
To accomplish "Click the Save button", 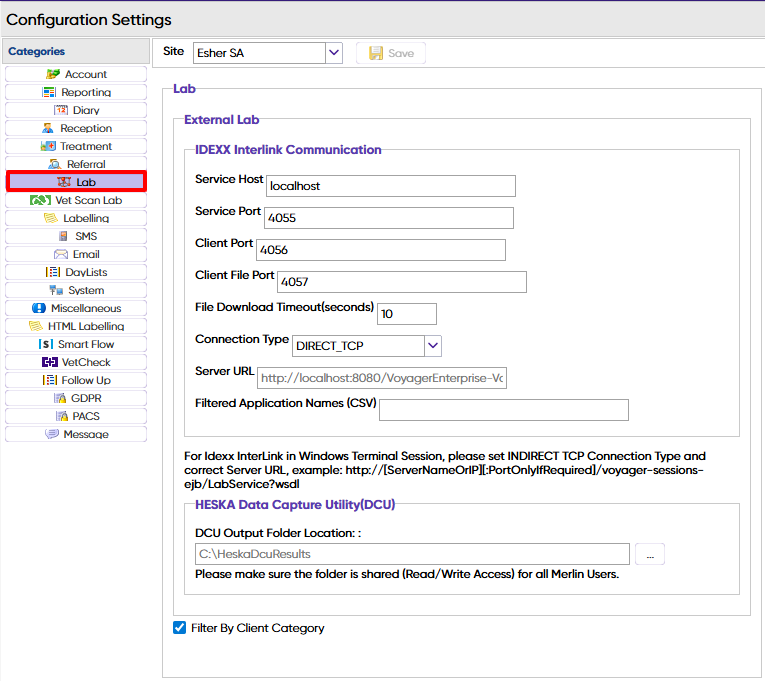I will 390,53.
